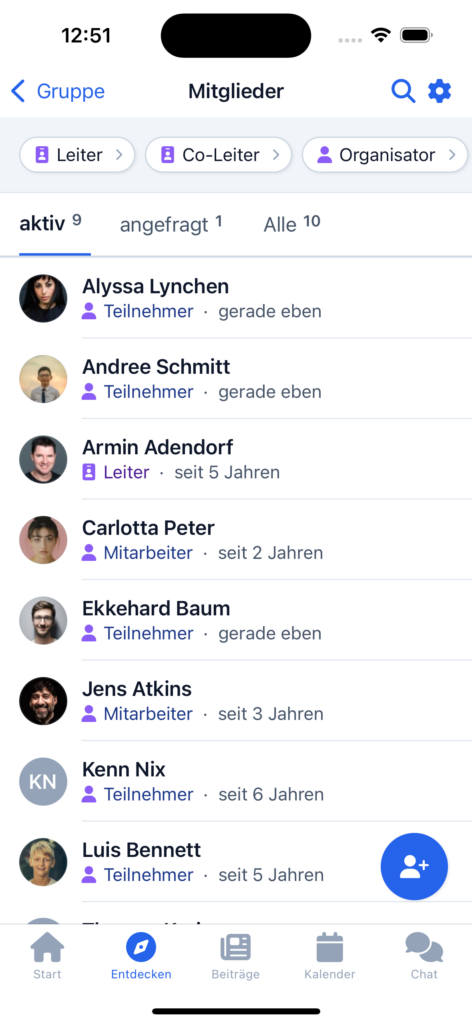Expand the Co-Leiter role filter chip
Viewport: 472px width, 1024px height.
click(218, 155)
